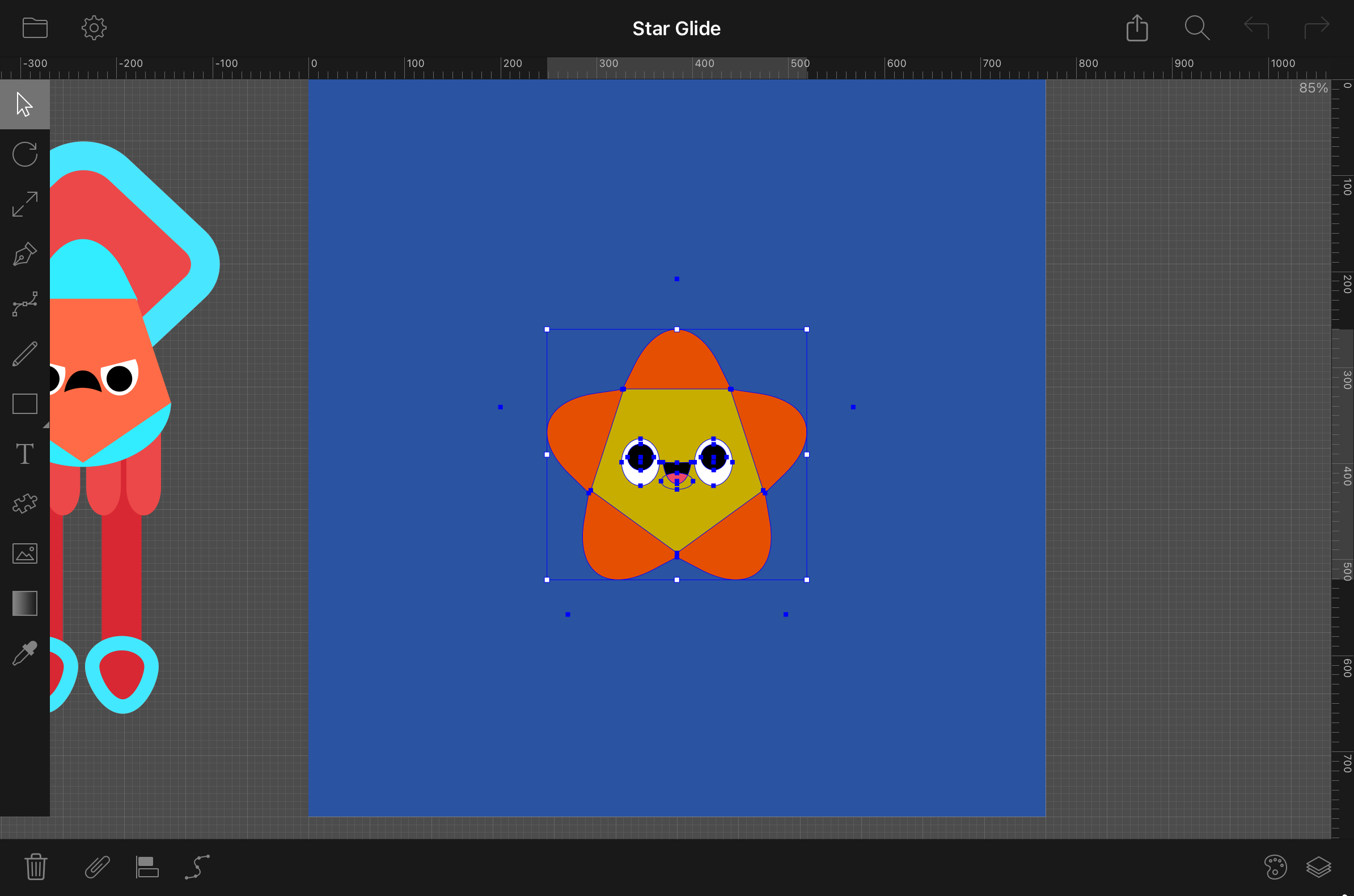Screen dimensions: 1354x896
Task: Click the 85% zoom level indicator
Action: 1313,88
